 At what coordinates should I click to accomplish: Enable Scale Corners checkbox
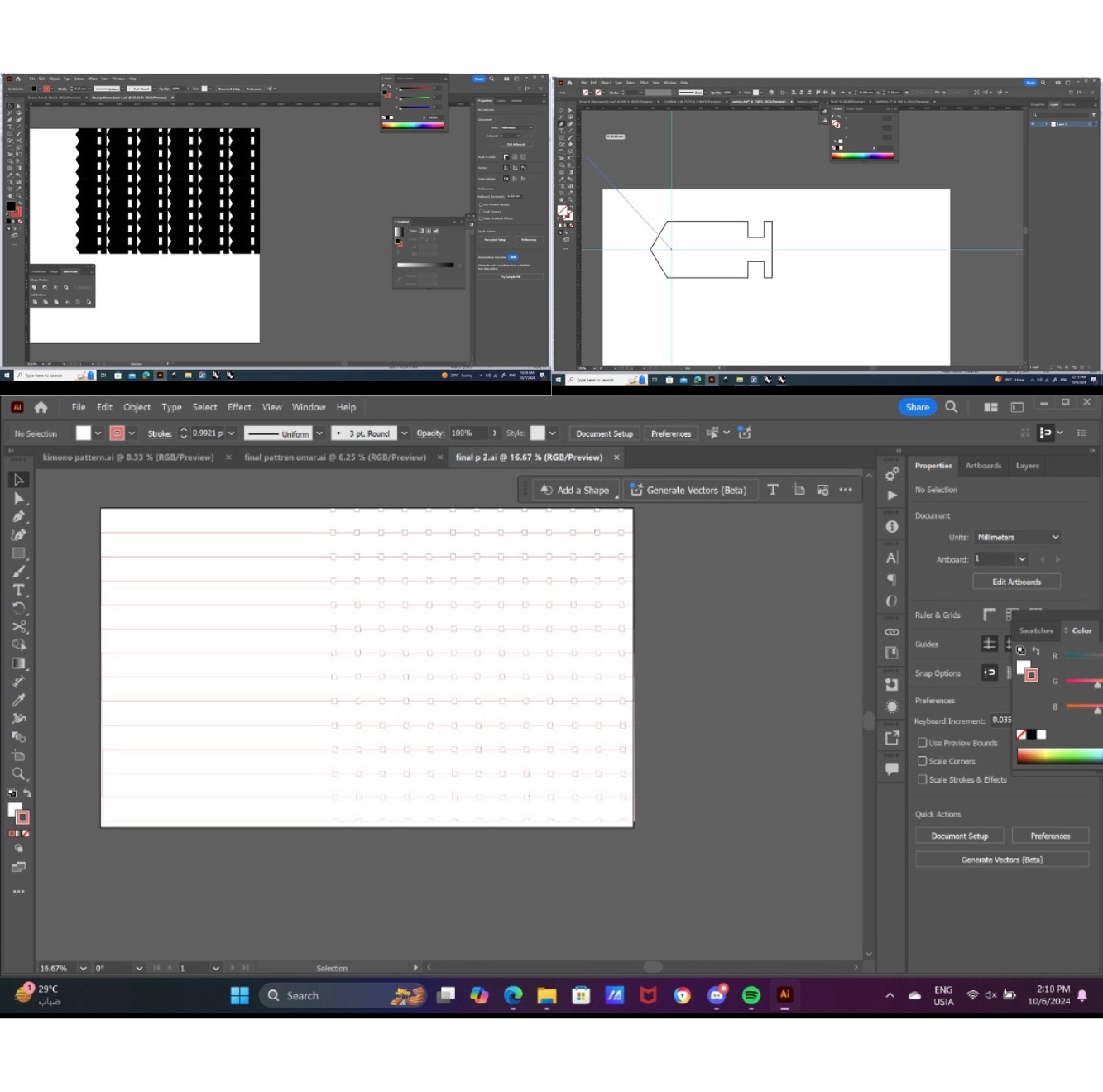[922, 761]
